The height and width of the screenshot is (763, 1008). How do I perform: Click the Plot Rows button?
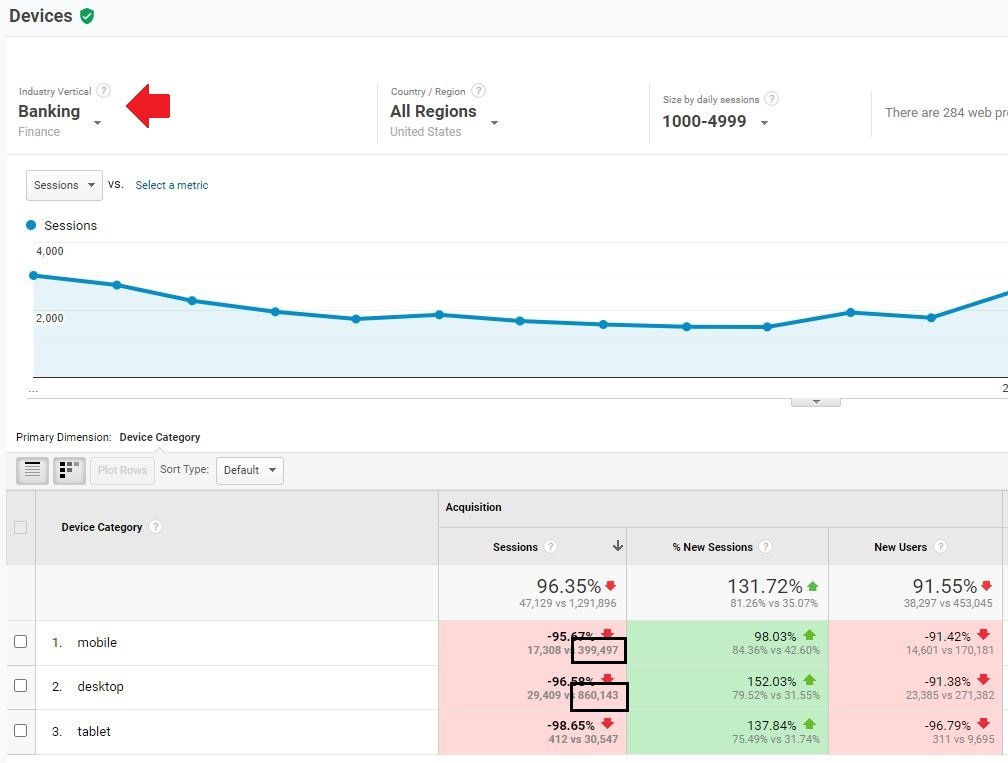(122, 471)
